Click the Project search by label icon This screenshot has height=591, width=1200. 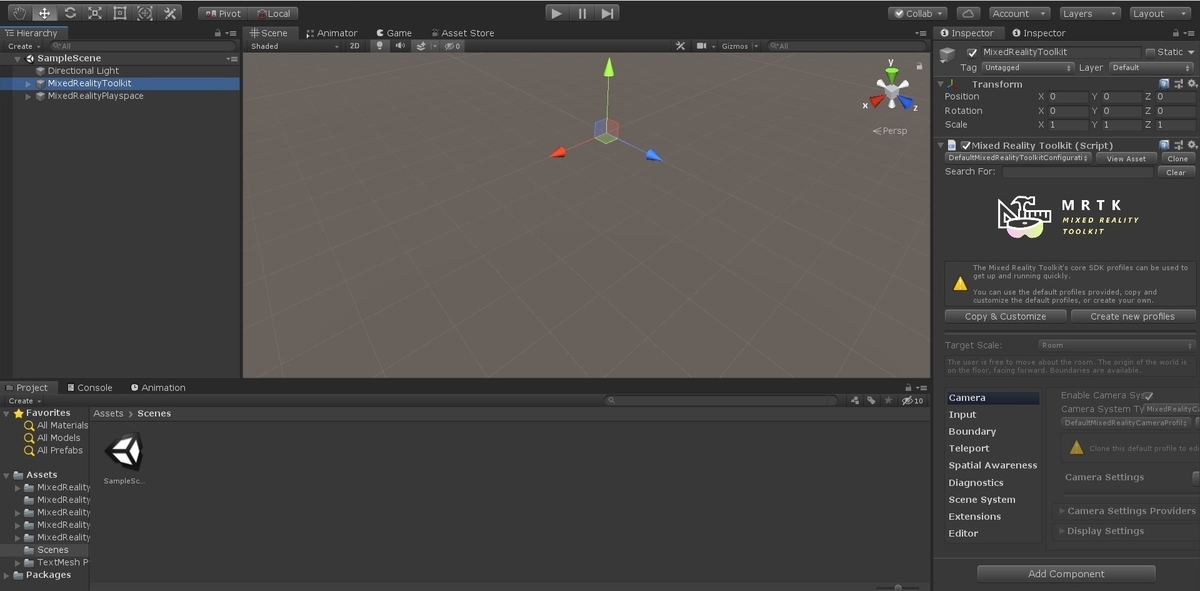[871, 400]
